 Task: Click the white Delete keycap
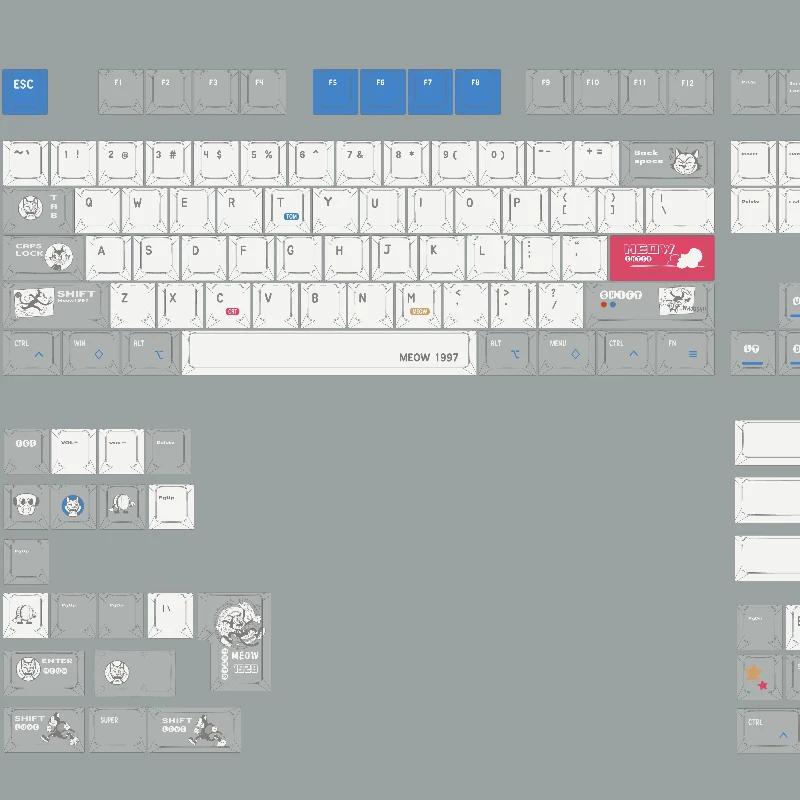pyautogui.click(x=753, y=211)
